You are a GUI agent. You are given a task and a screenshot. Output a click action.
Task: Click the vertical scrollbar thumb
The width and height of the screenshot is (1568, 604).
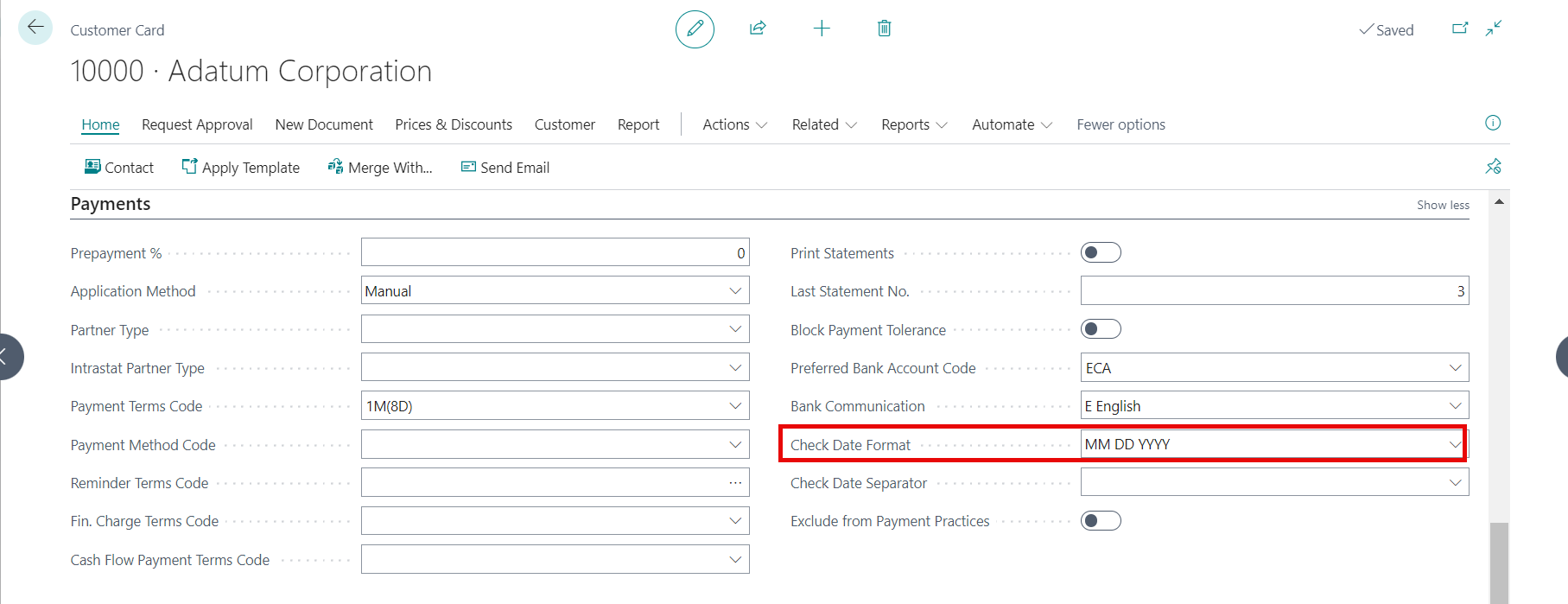pyautogui.click(x=1500, y=563)
